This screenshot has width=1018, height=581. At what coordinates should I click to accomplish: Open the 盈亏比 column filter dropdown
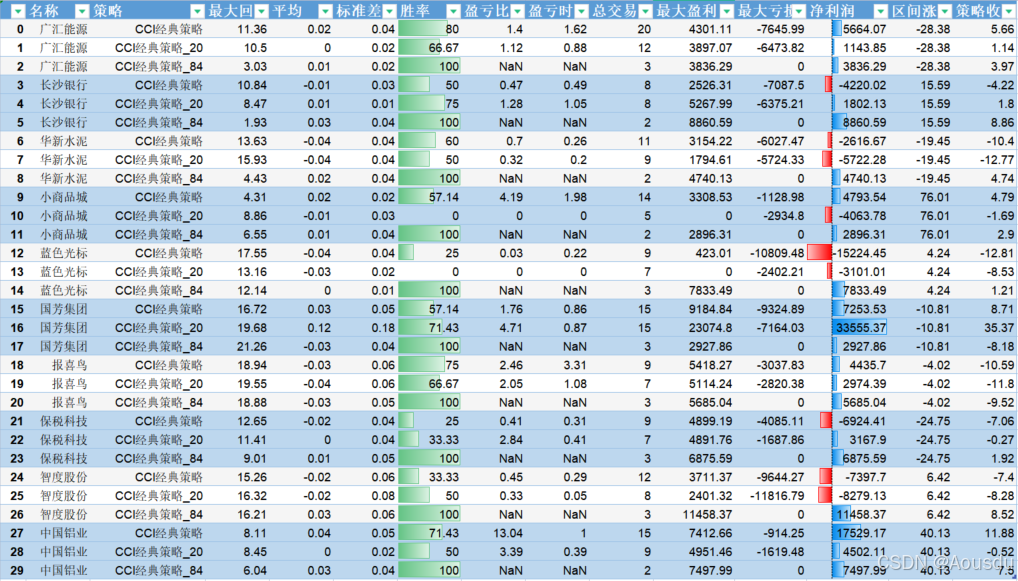[x=517, y=10]
